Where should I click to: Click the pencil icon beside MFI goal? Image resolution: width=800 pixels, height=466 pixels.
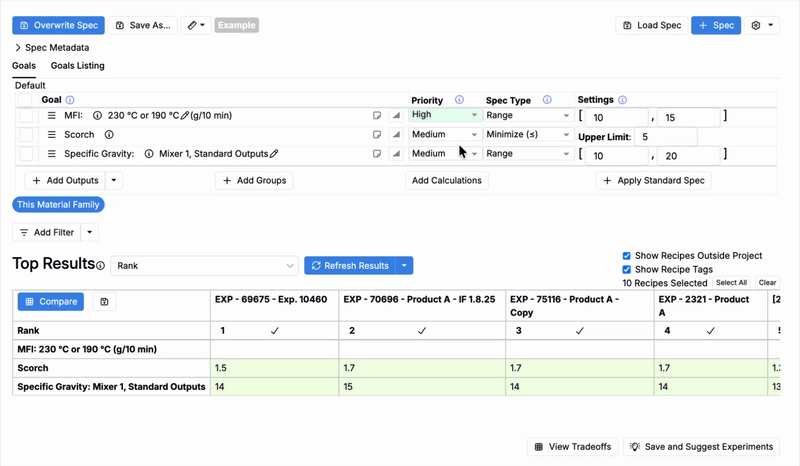click(x=185, y=116)
